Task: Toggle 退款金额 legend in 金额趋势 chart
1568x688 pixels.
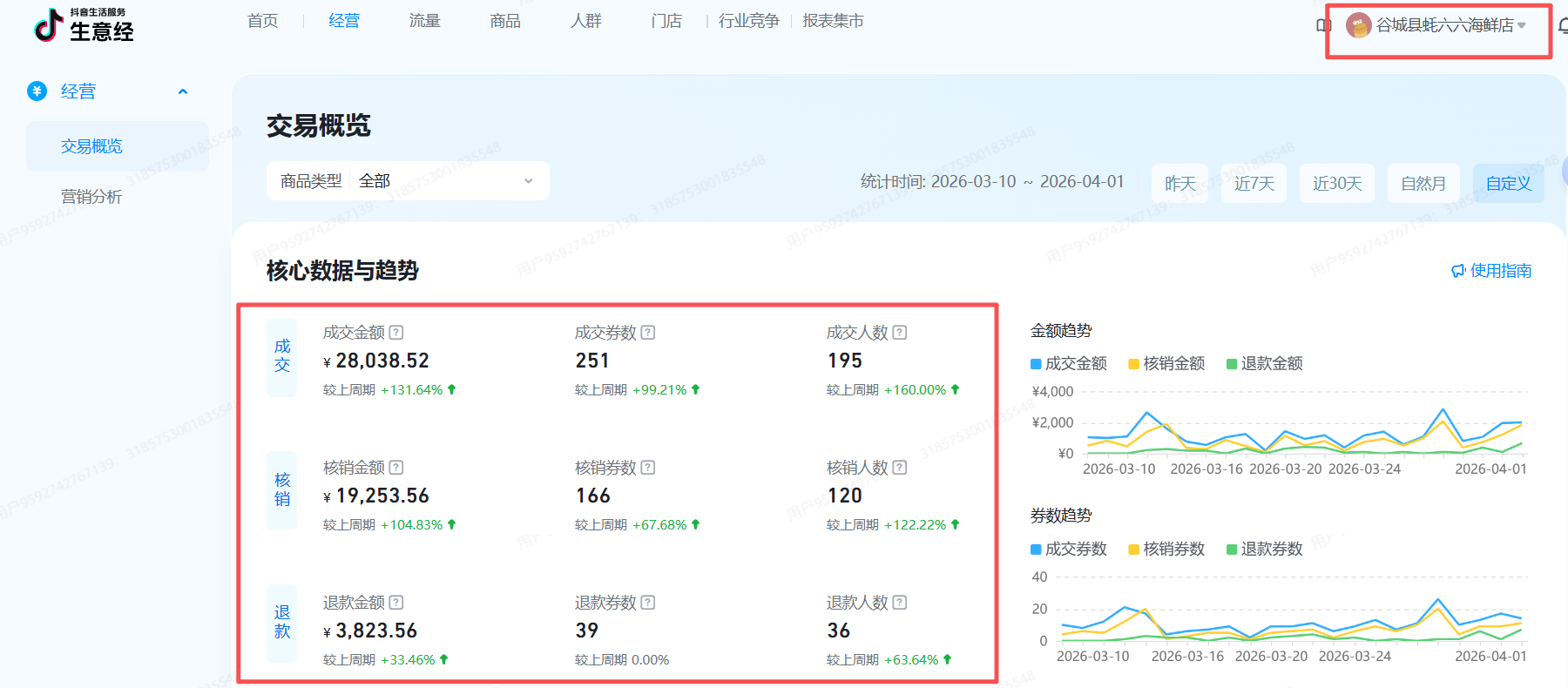Action: (1264, 363)
